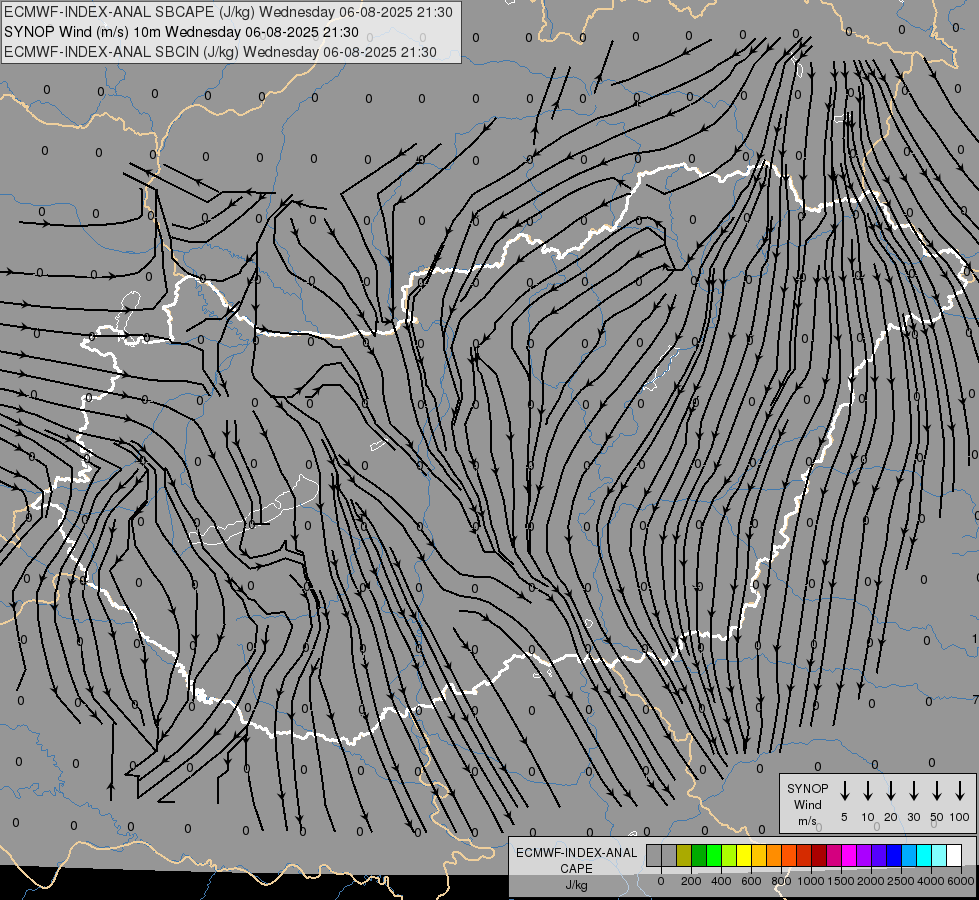Pick the azure CAPE swatch
The width and height of the screenshot is (979, 900).
[908, 855]
